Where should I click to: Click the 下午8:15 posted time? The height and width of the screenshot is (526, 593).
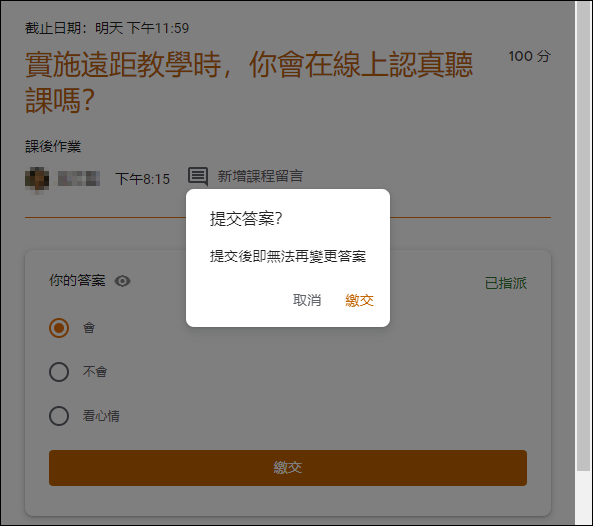click(x=143, y=179)
